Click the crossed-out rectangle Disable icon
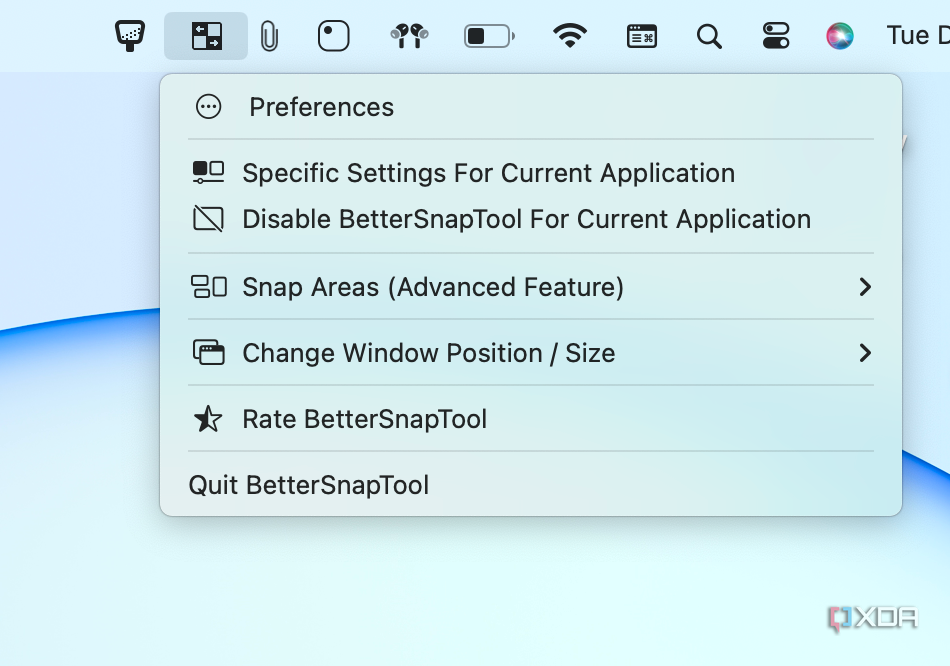 click(x=208, y=219)
